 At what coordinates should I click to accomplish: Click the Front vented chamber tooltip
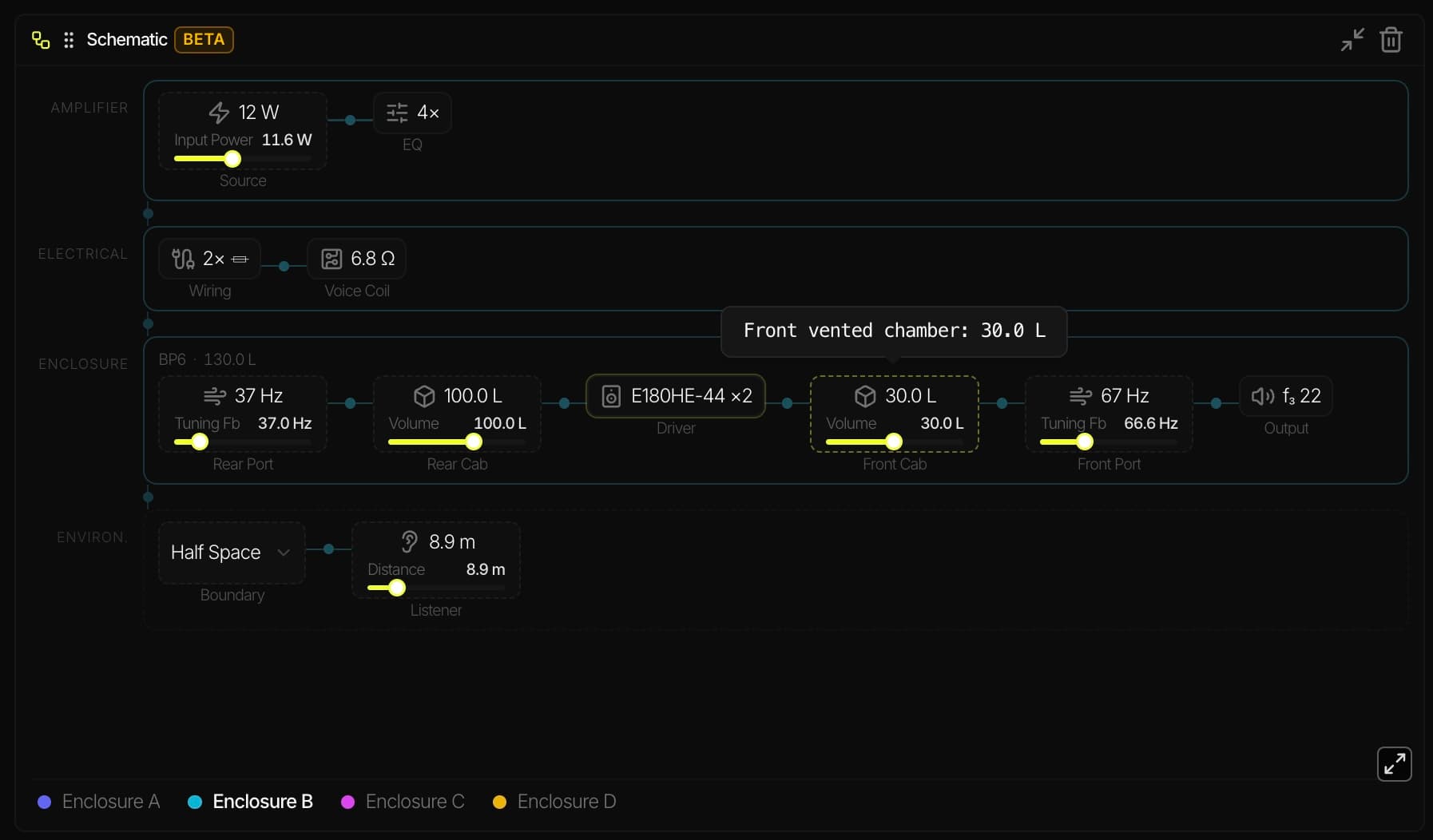coord(894,331)
